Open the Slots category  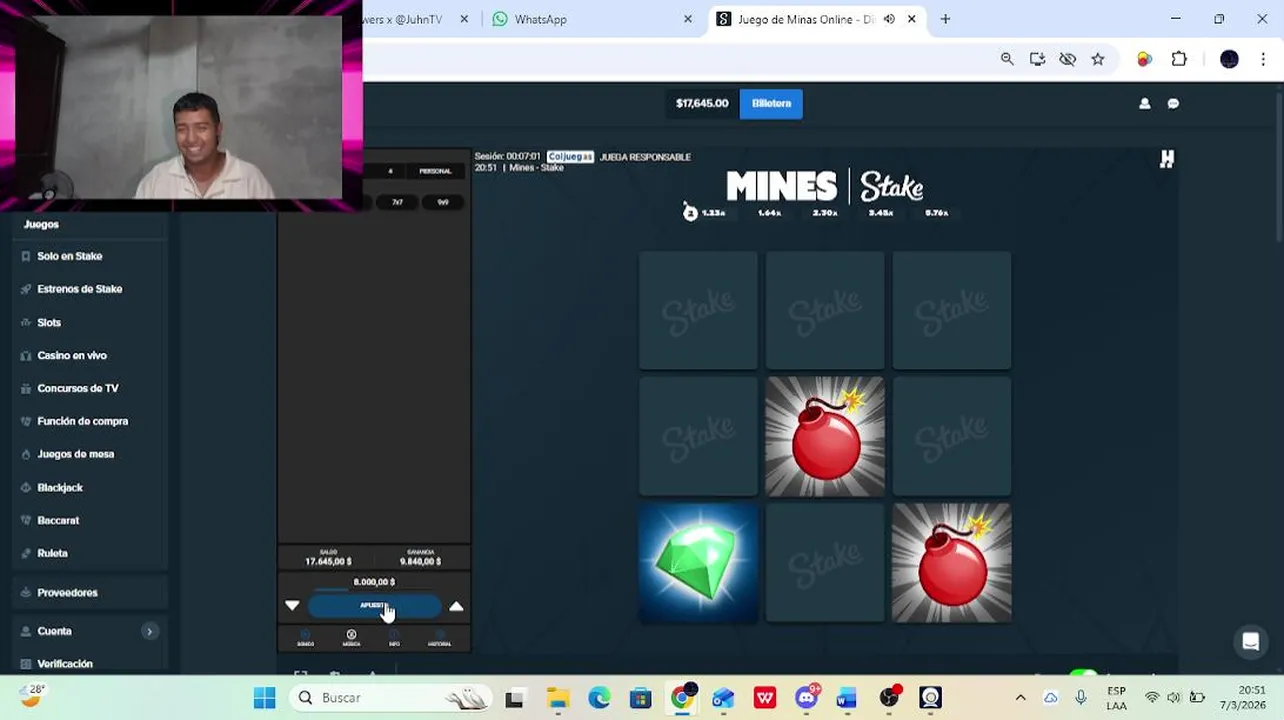(49, 323)
